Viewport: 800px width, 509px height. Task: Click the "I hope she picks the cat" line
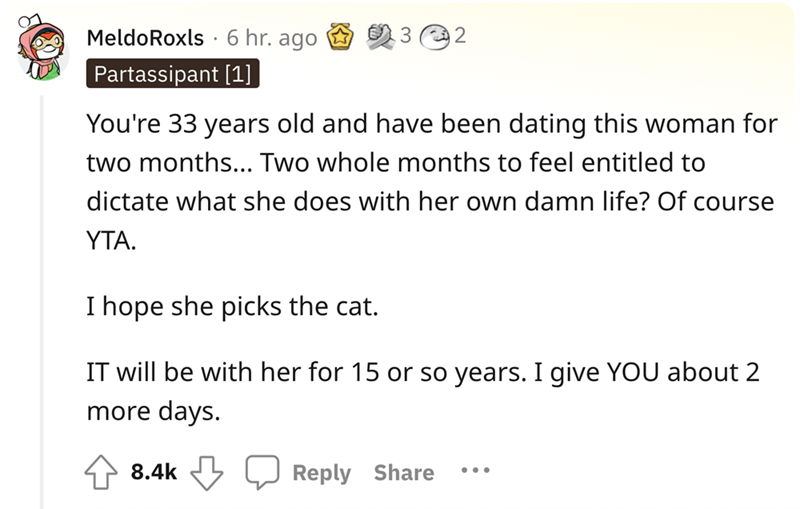coord(233,309)
